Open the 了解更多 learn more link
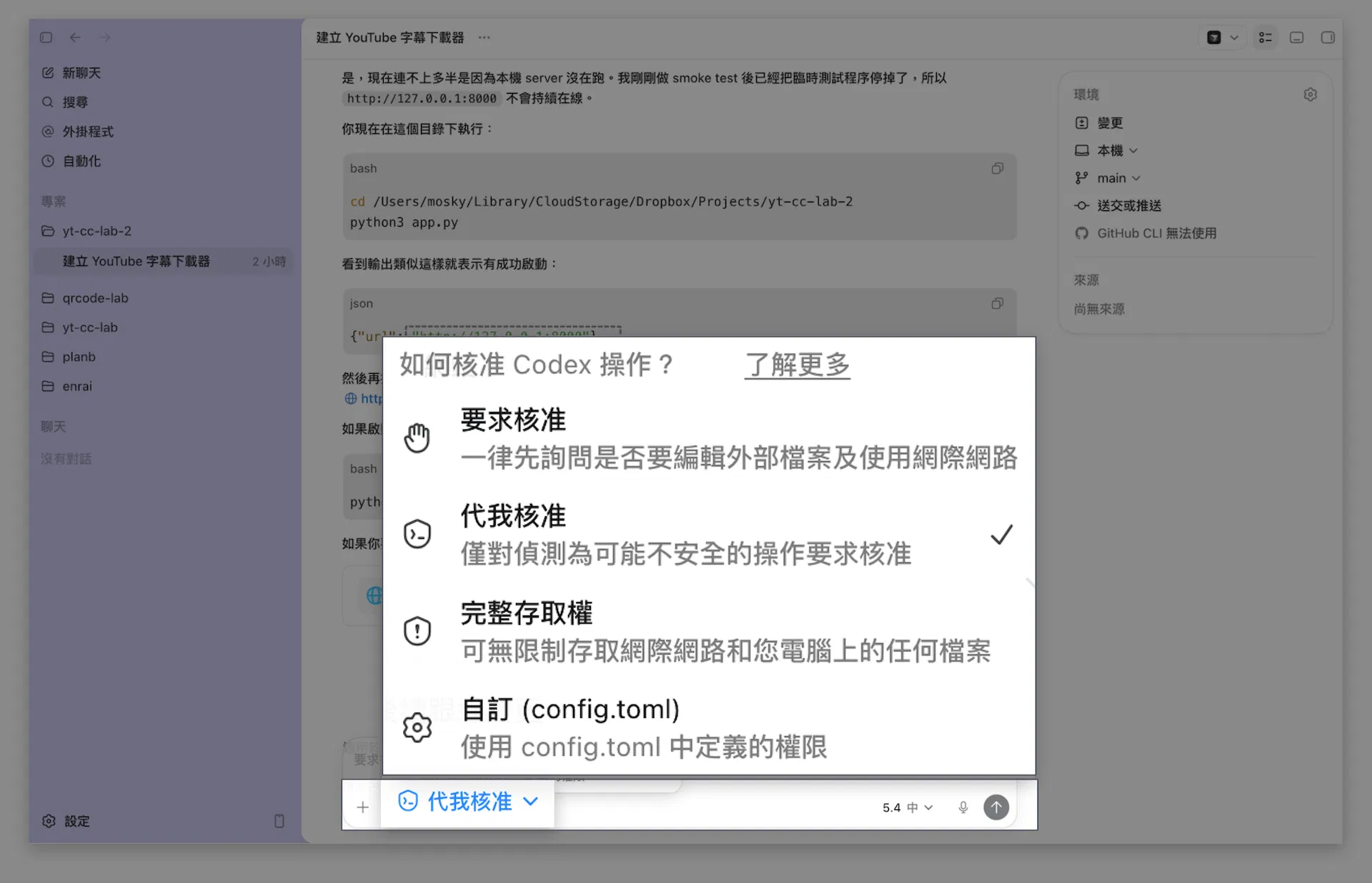The width and height of the screenshot is (1372, 883). pyautogui.click(x=797, y=365)
